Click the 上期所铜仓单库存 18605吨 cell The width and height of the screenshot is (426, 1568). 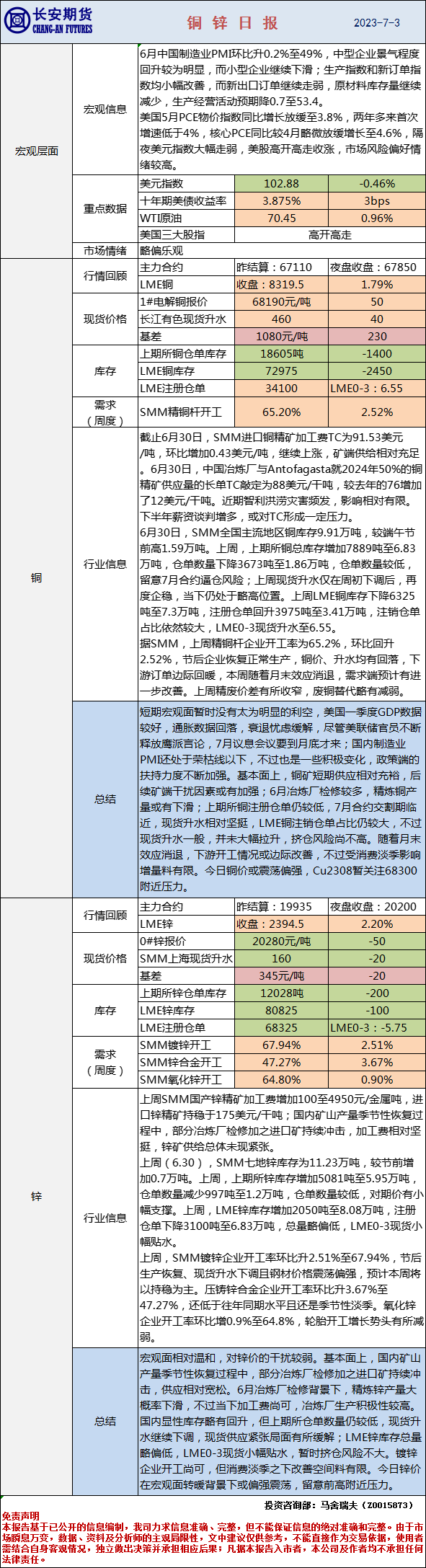281,354
